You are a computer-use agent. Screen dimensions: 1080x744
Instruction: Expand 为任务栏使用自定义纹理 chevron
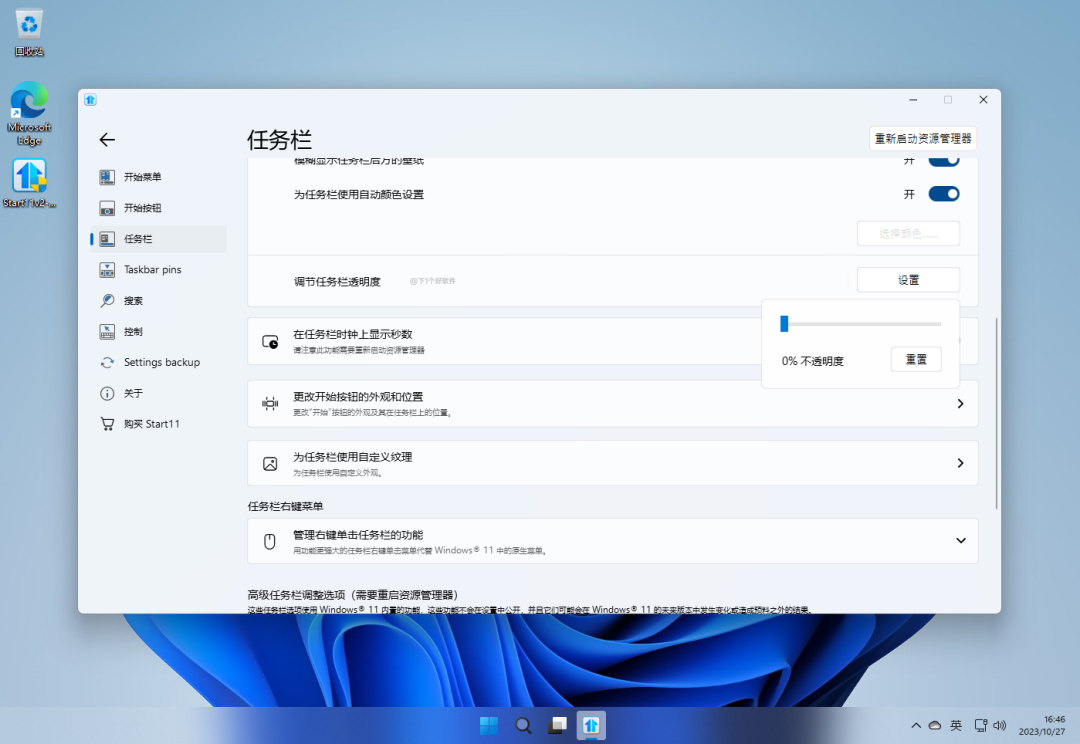960,463
